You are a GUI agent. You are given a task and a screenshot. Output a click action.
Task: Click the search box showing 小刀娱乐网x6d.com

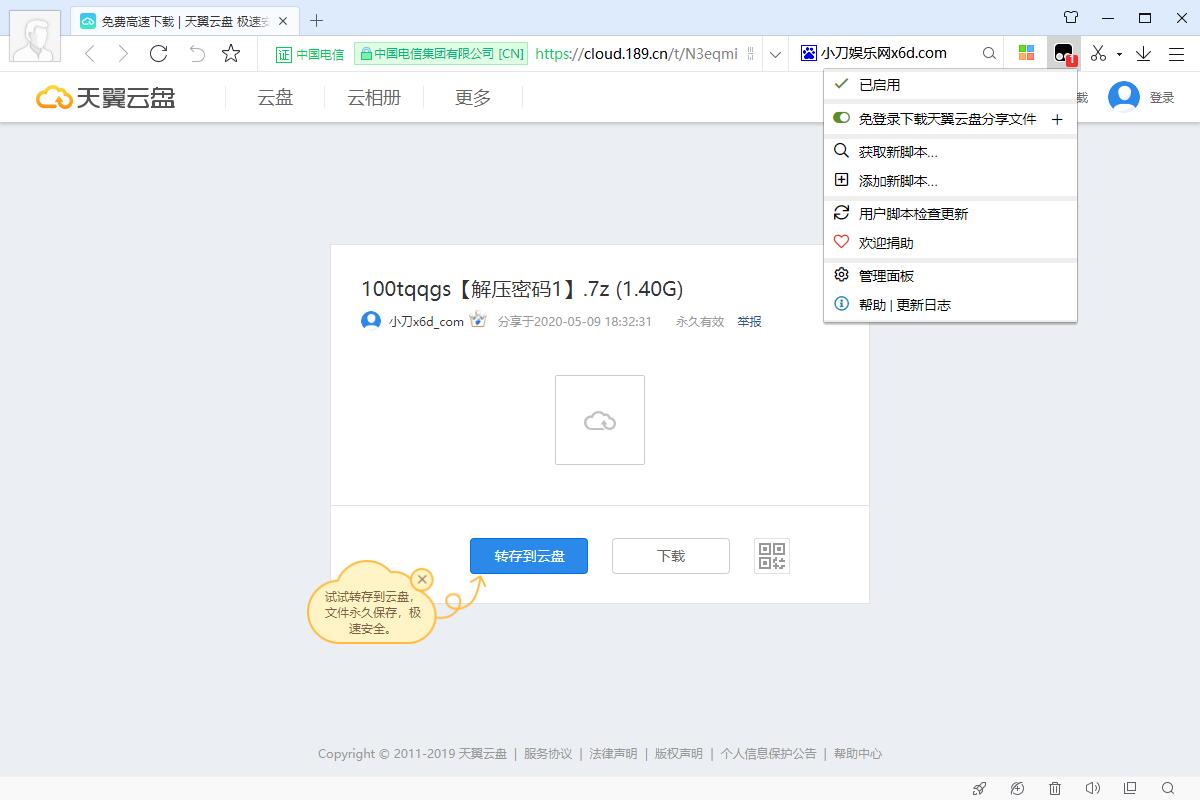point(895,53)
